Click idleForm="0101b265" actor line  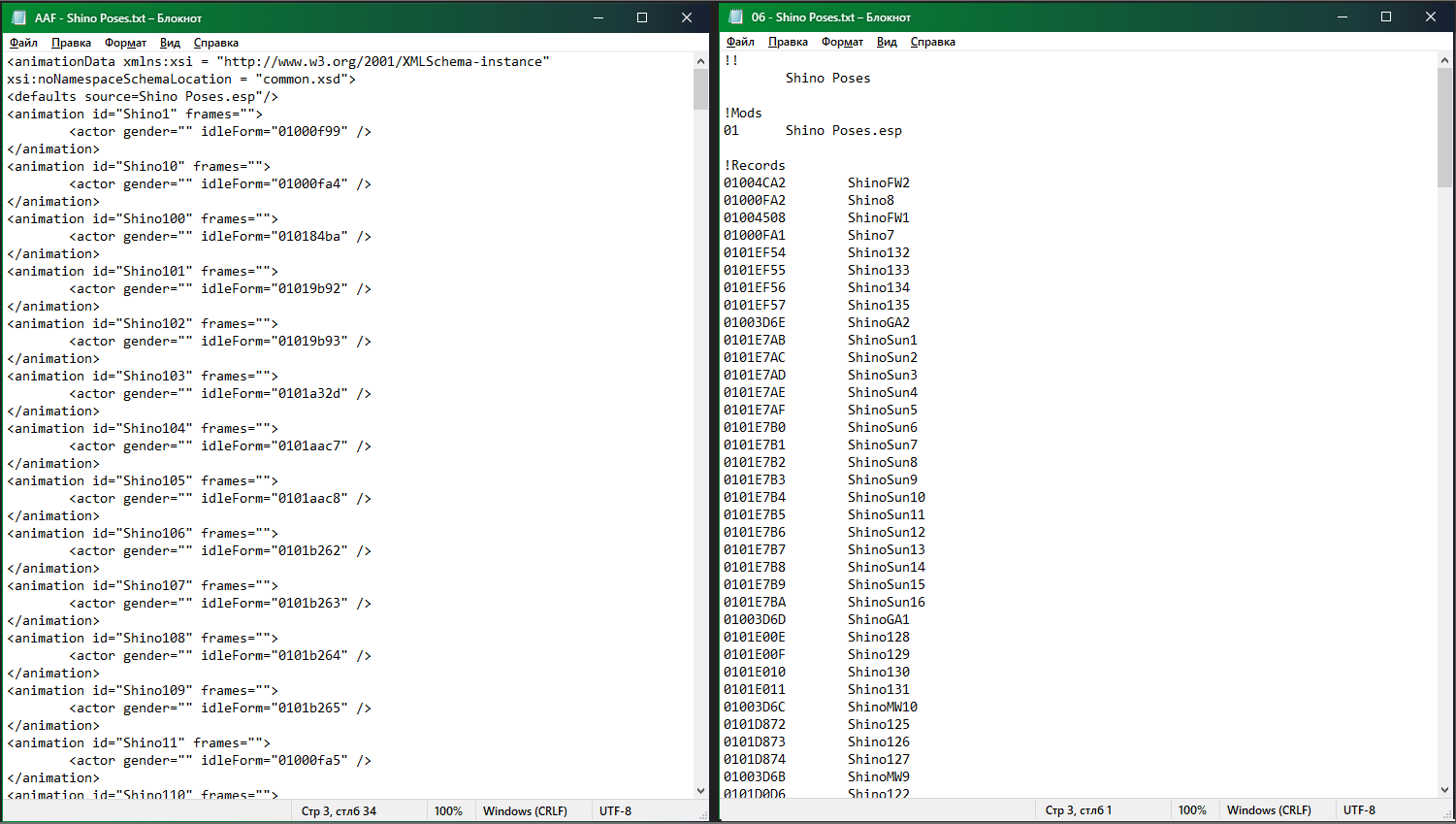click(x=220, y=708)
